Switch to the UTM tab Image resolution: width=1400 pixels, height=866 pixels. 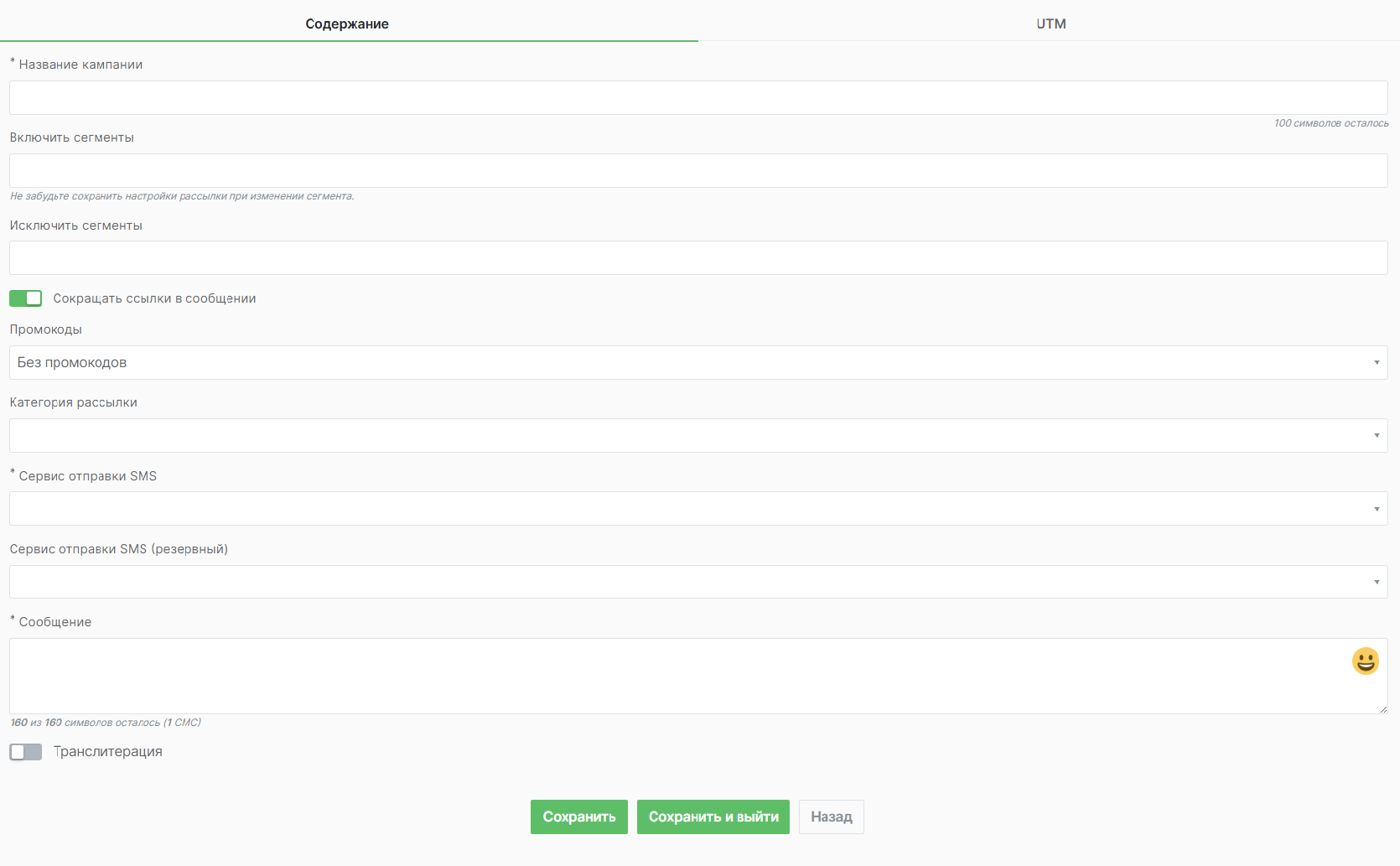pos(1050,23)
